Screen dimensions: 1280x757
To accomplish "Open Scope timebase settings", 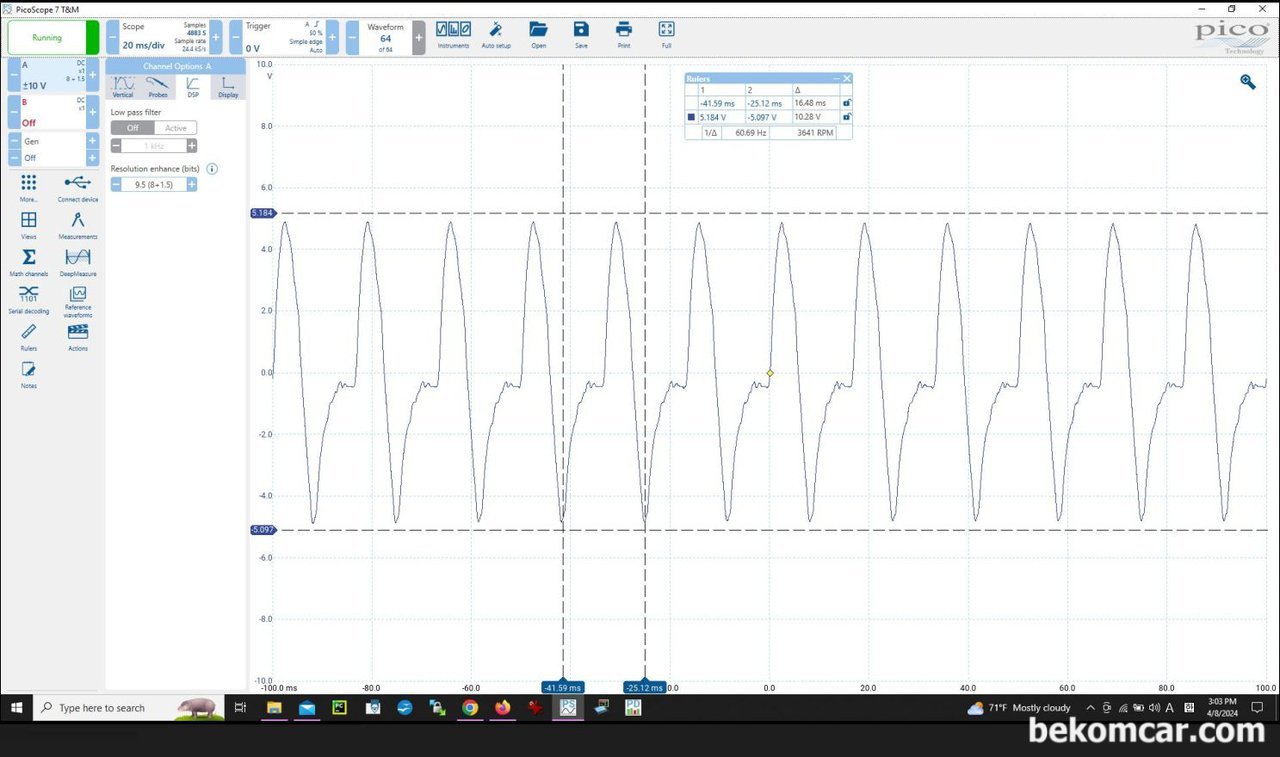I will click(164, 37).
